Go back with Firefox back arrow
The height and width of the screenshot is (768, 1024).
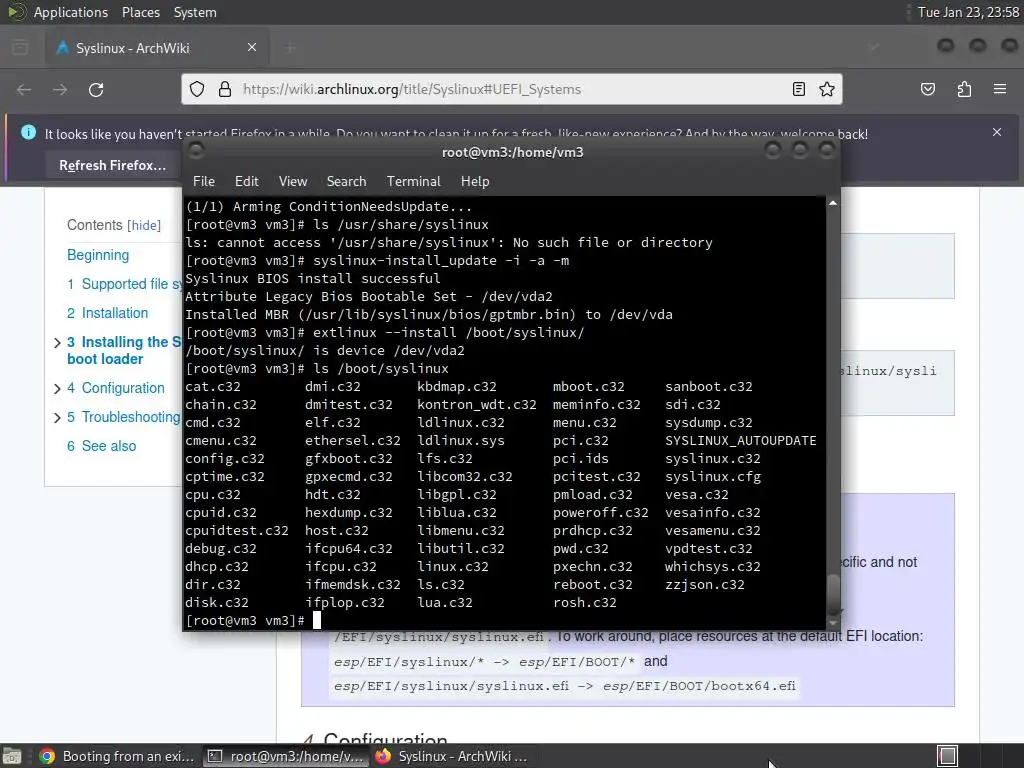point(24,89)
